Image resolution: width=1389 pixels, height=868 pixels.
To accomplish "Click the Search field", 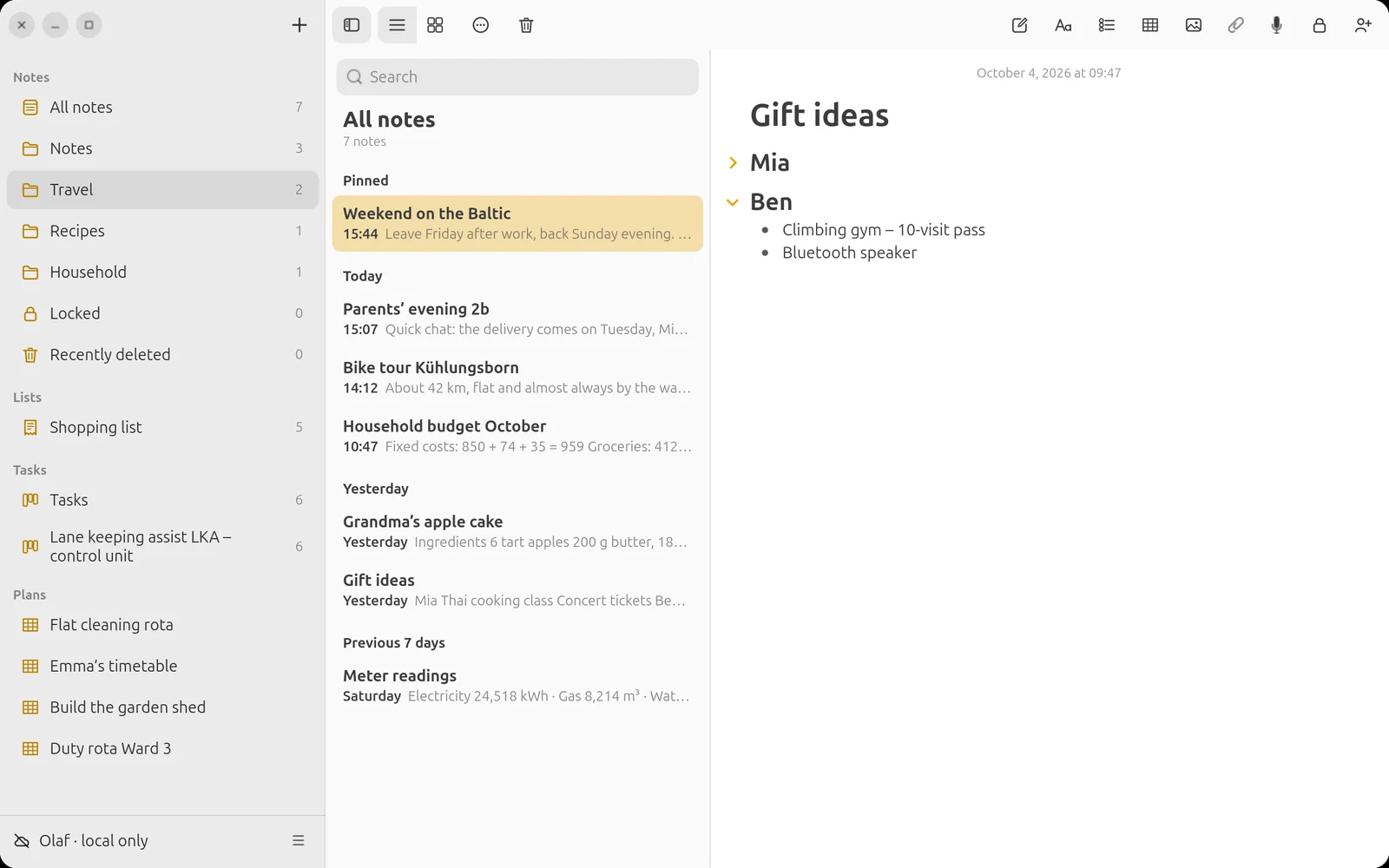I will [x=517, y=77].
